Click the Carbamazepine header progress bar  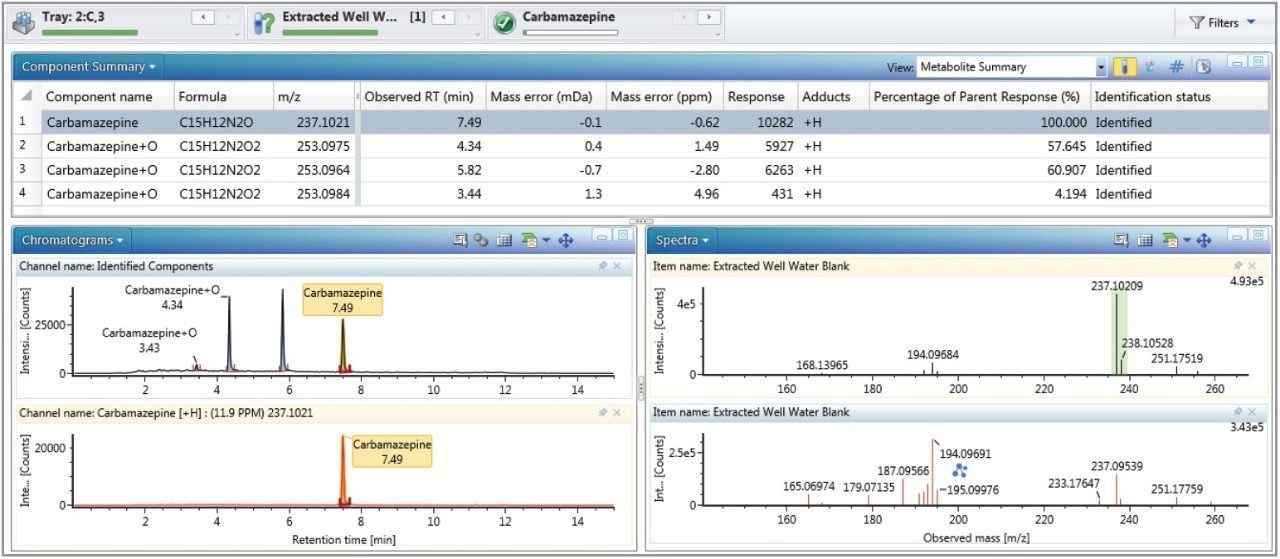coord(570,32)
